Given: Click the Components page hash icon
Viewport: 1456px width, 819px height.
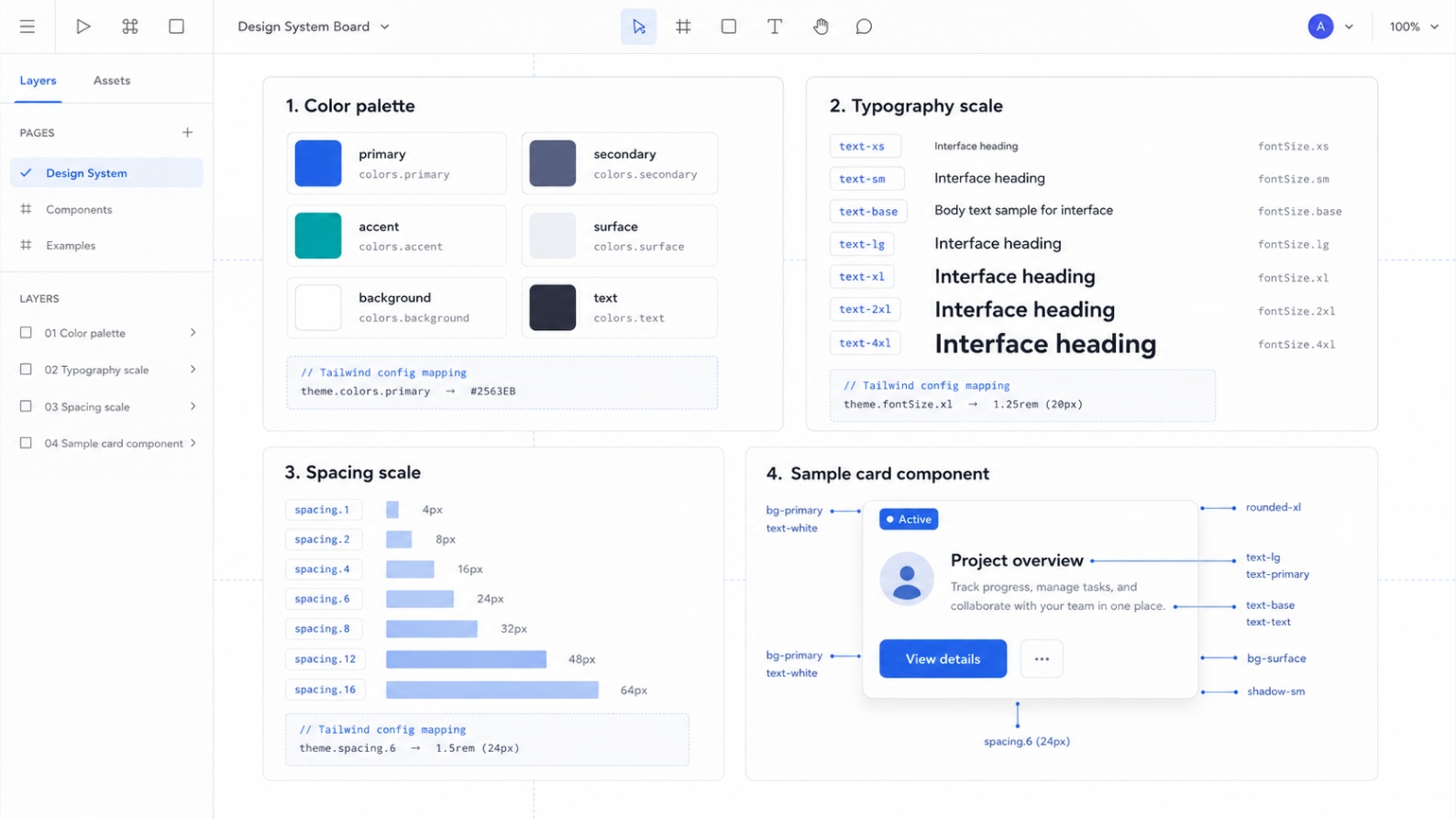Looking at the screenshot, I should pyautogui.click(x=26, y=209).
